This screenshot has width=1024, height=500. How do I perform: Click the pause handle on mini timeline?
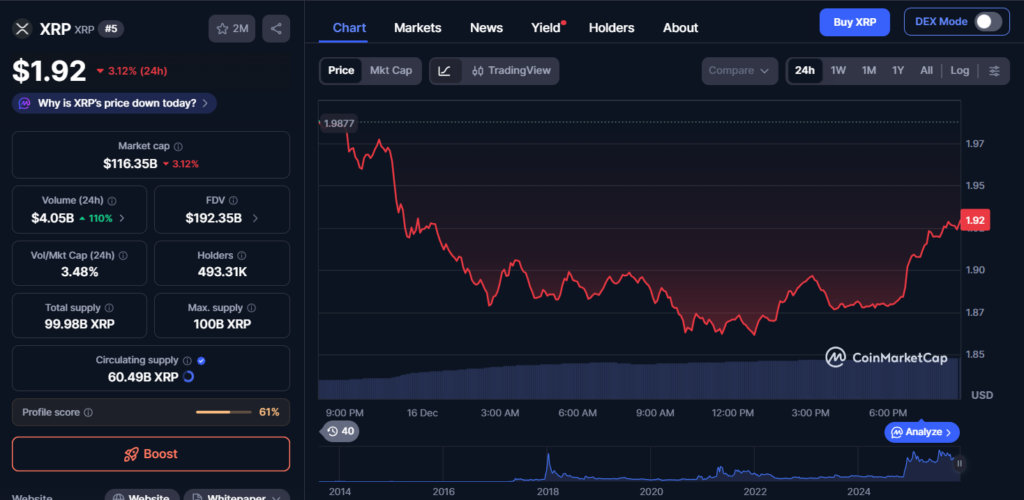(x=960, y=463)
